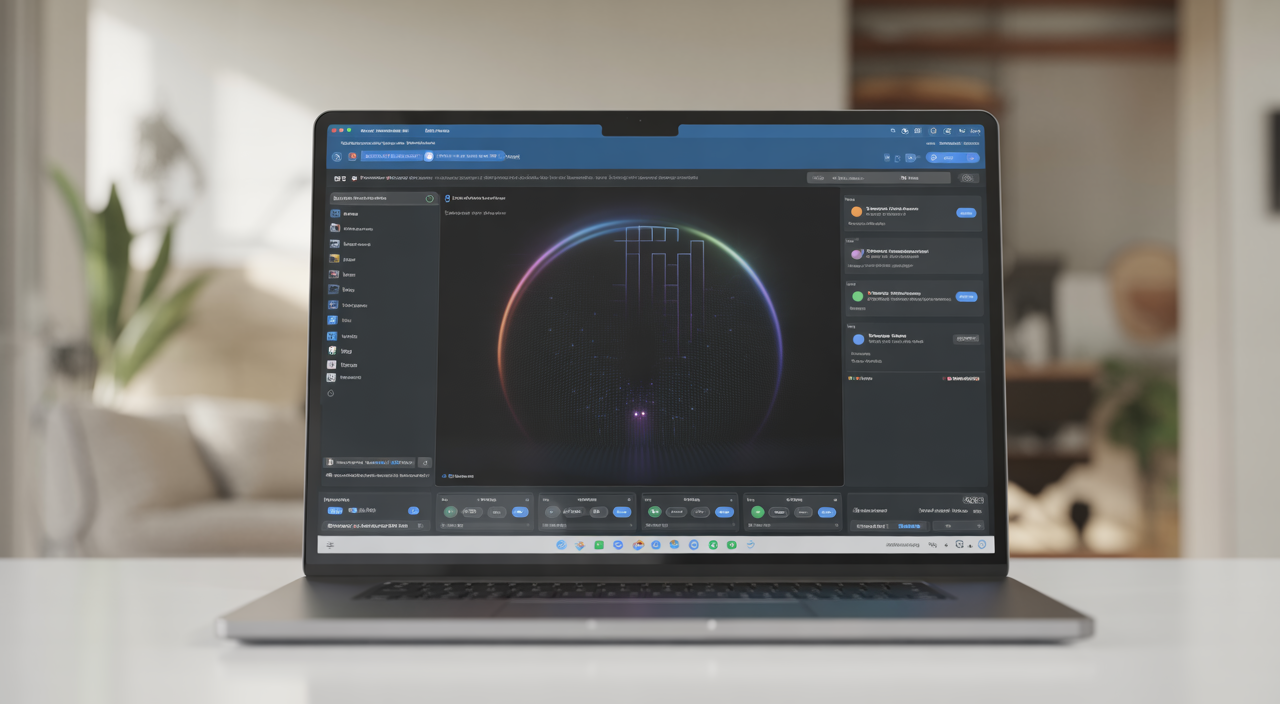
Task: Open the green square app in the dock
Action: click(599, 545)
